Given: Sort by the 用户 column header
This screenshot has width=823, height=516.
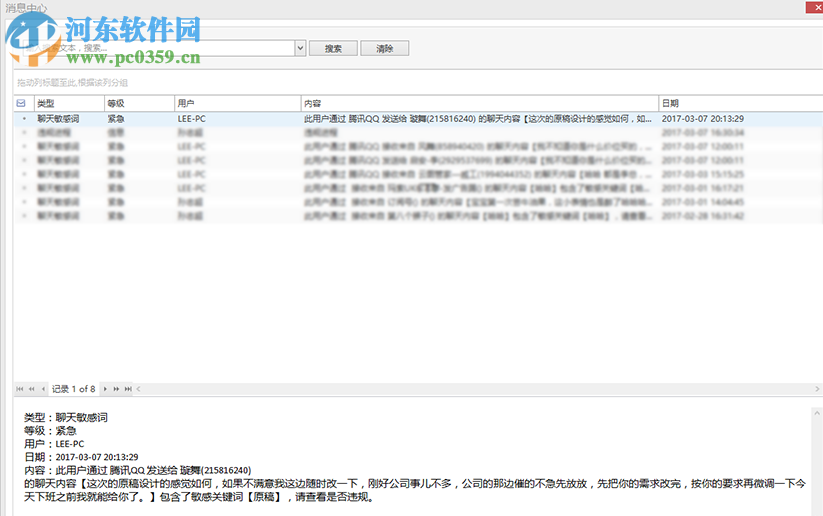Looking at the screenshot, I should pyautogui.click(x=238, y=103).
